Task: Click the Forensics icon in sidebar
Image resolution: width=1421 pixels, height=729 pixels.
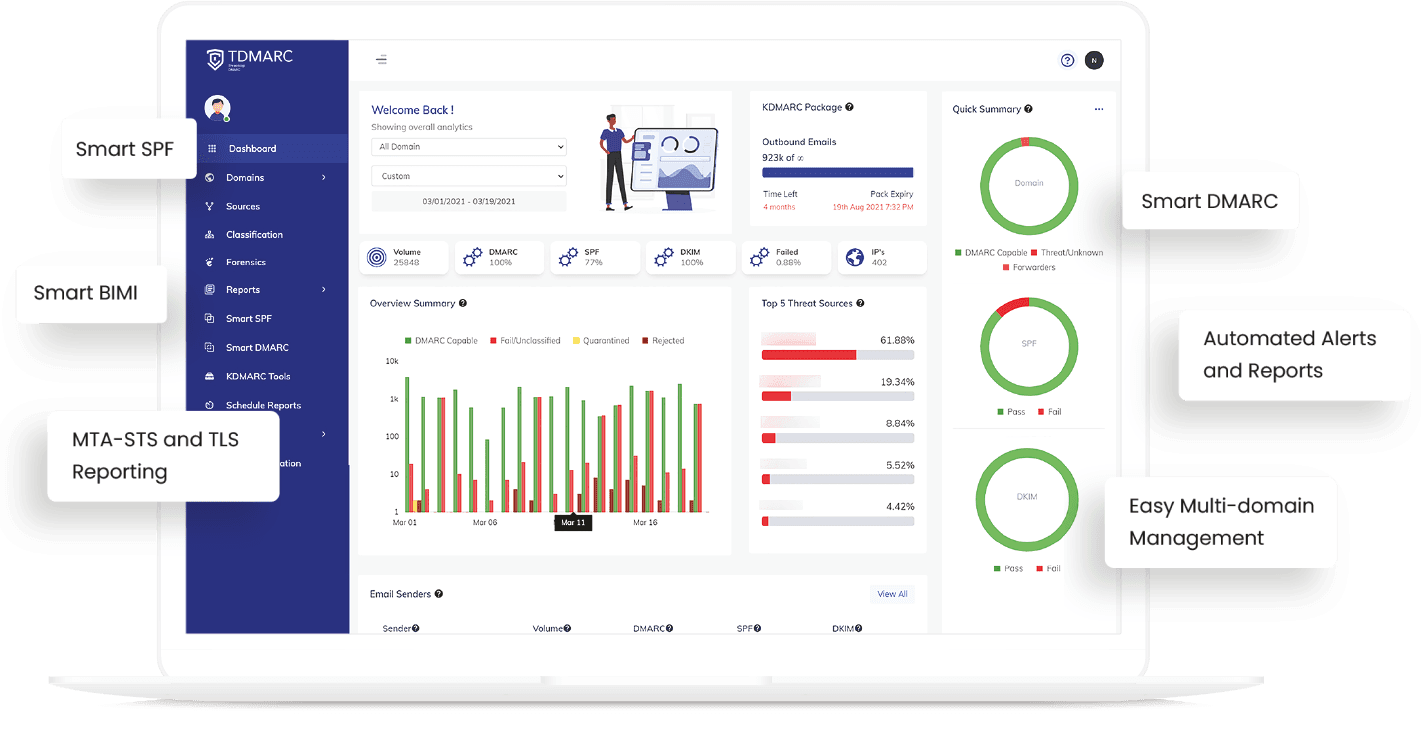Action: [210, 262]
